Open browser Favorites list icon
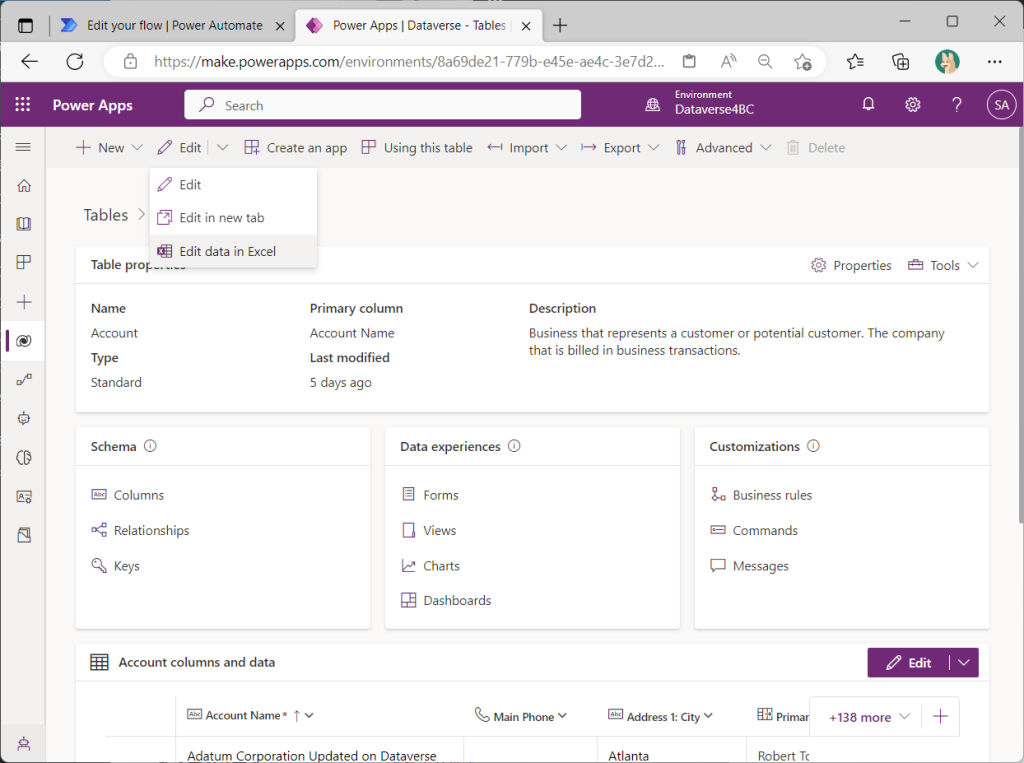The width and height of the screenshot is (1024, 763). coord(855,61)
